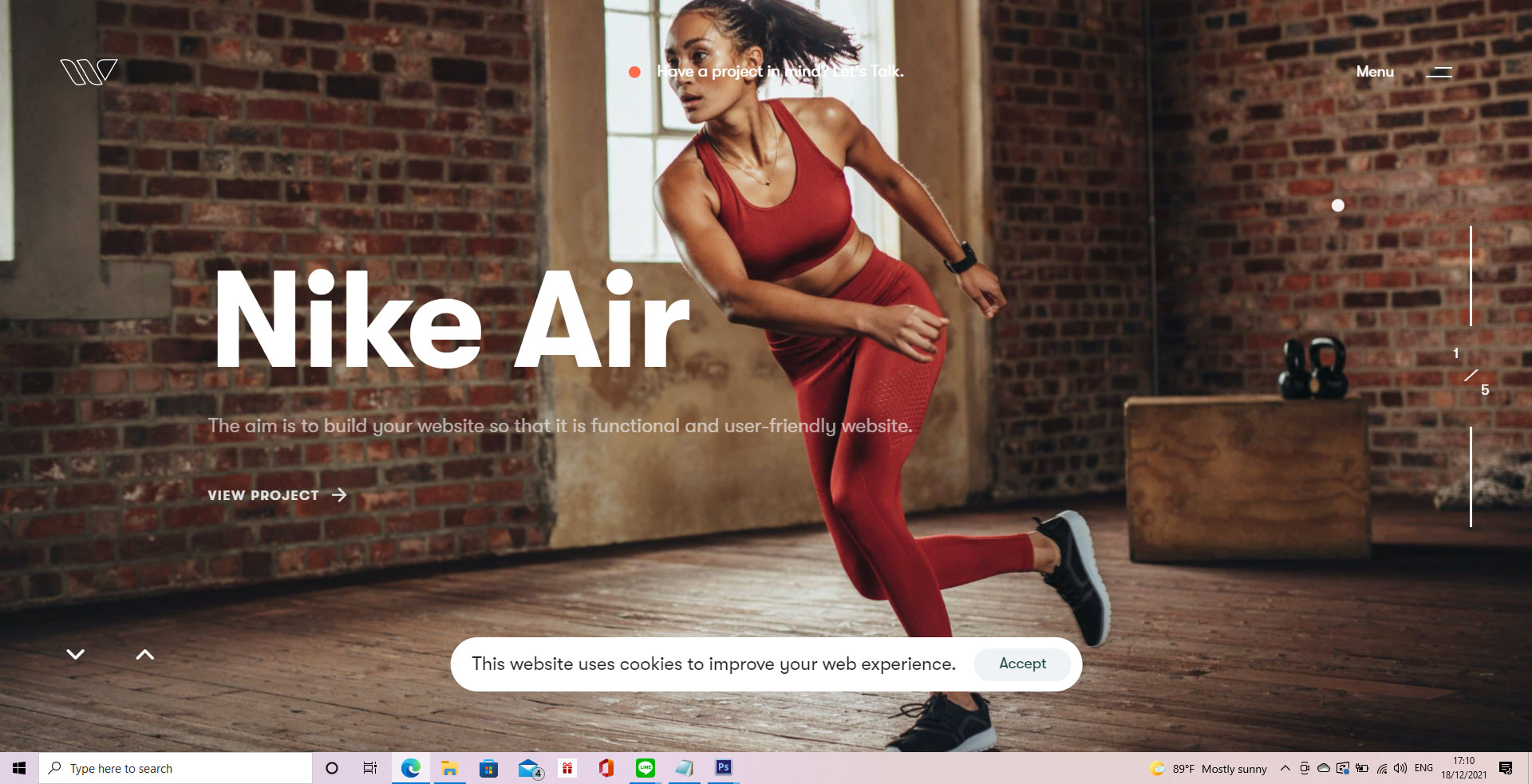1532x784 pixels.
Task: Accept the cookies notice
Action: [x=1022, y=664]
